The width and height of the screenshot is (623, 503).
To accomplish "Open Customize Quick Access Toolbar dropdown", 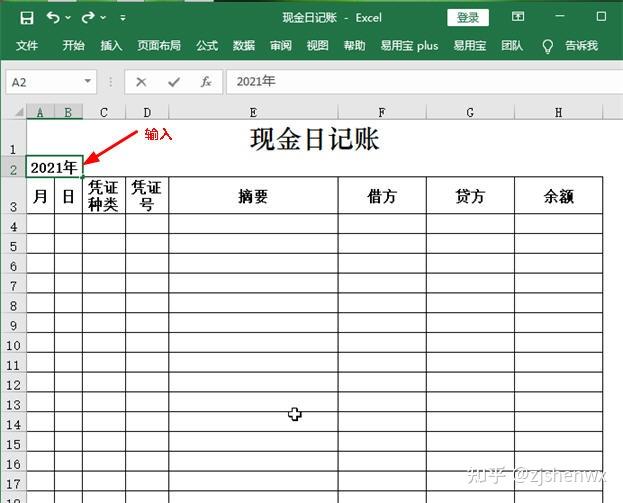I will (122, 18).
